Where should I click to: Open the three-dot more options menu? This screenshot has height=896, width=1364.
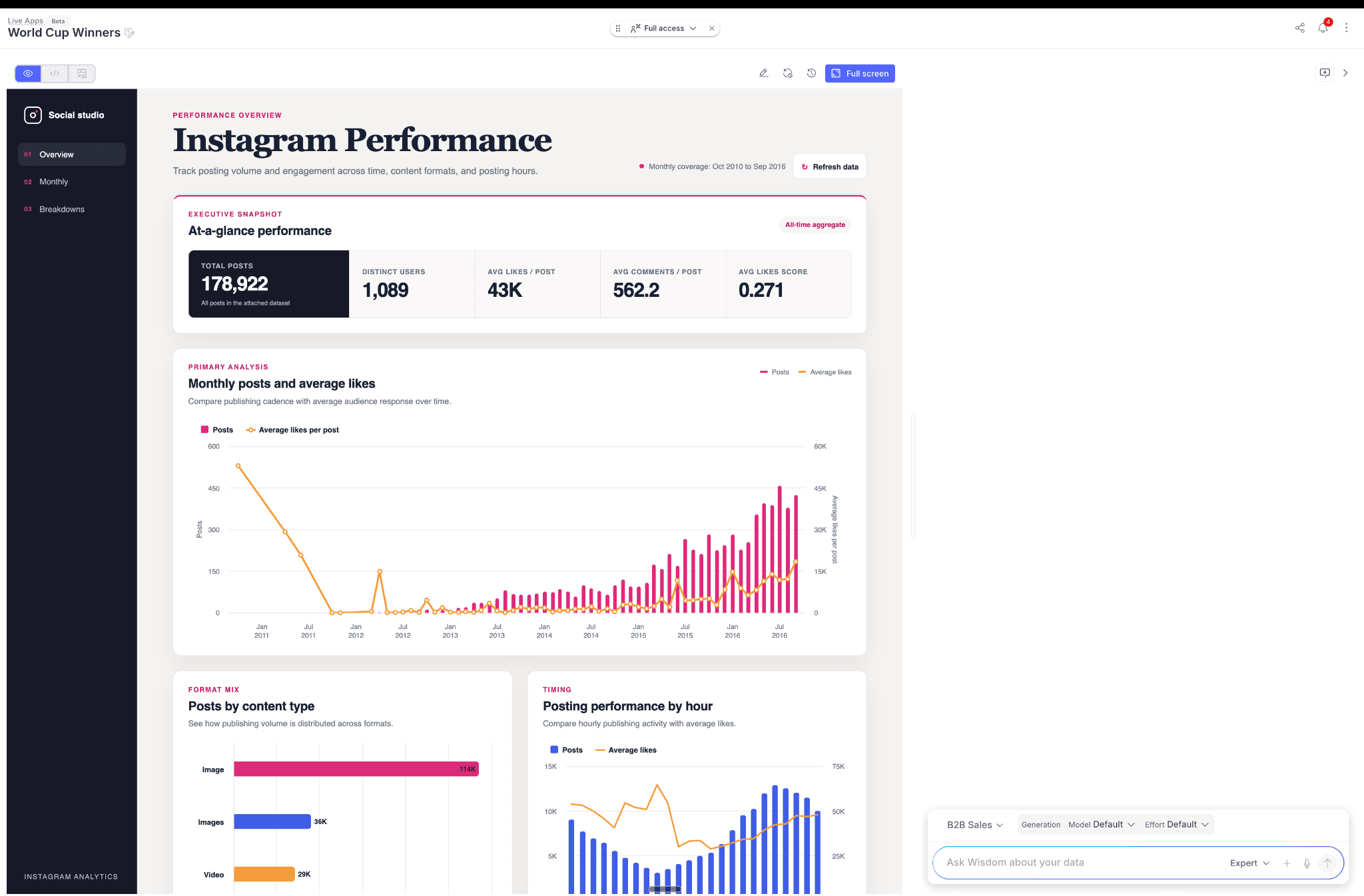point(1346,28)
